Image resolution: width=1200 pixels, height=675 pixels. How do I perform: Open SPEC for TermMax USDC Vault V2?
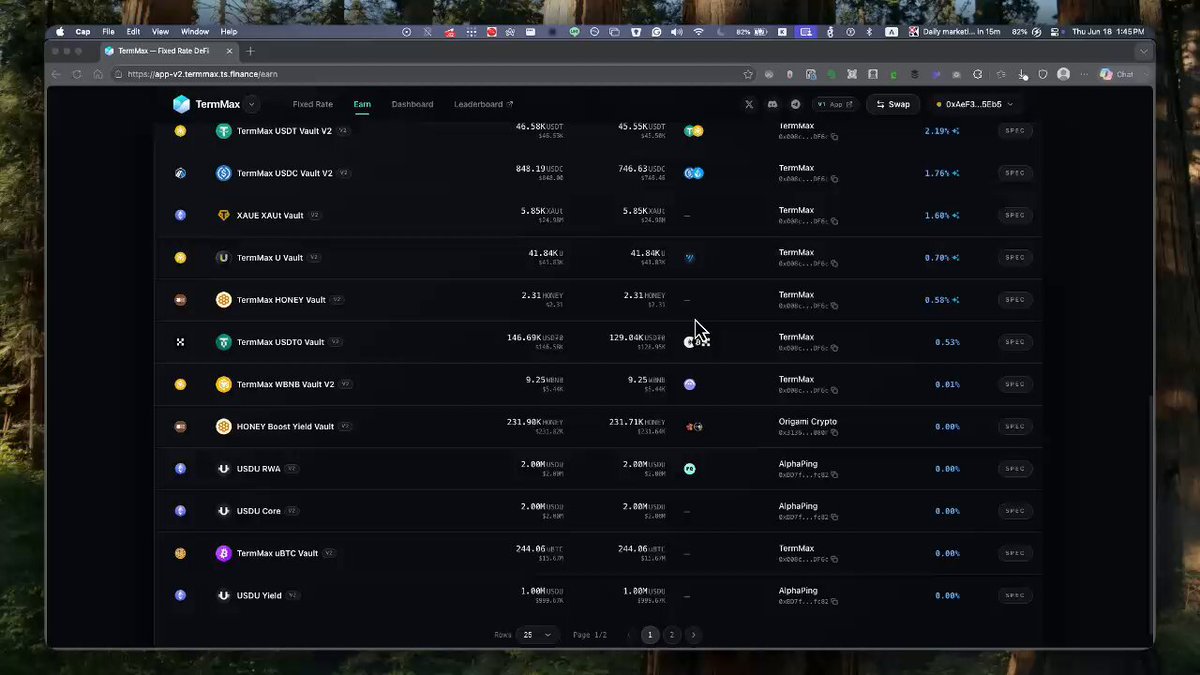coord(1015,173)
